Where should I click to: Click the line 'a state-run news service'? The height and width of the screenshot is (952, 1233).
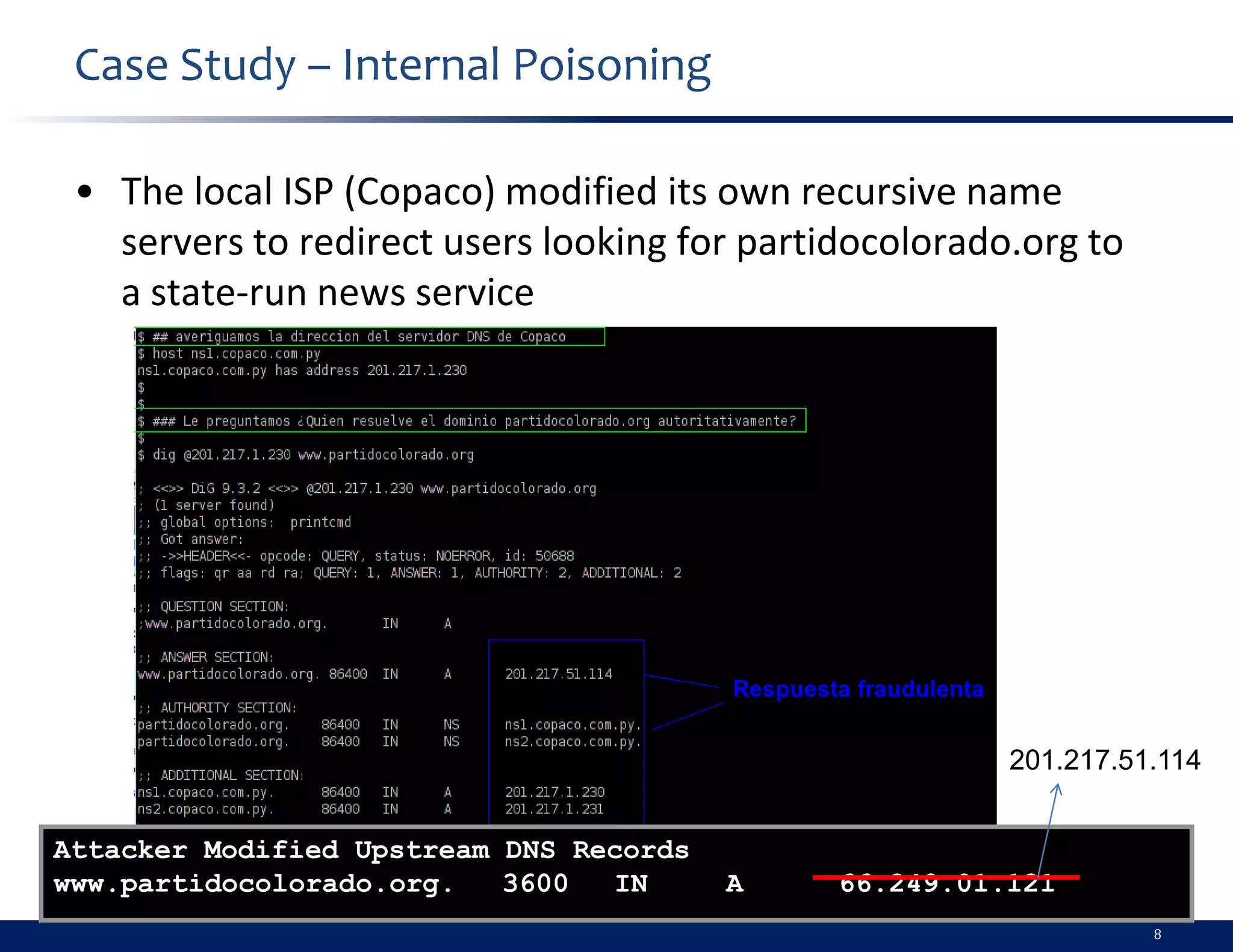point(328,292)
